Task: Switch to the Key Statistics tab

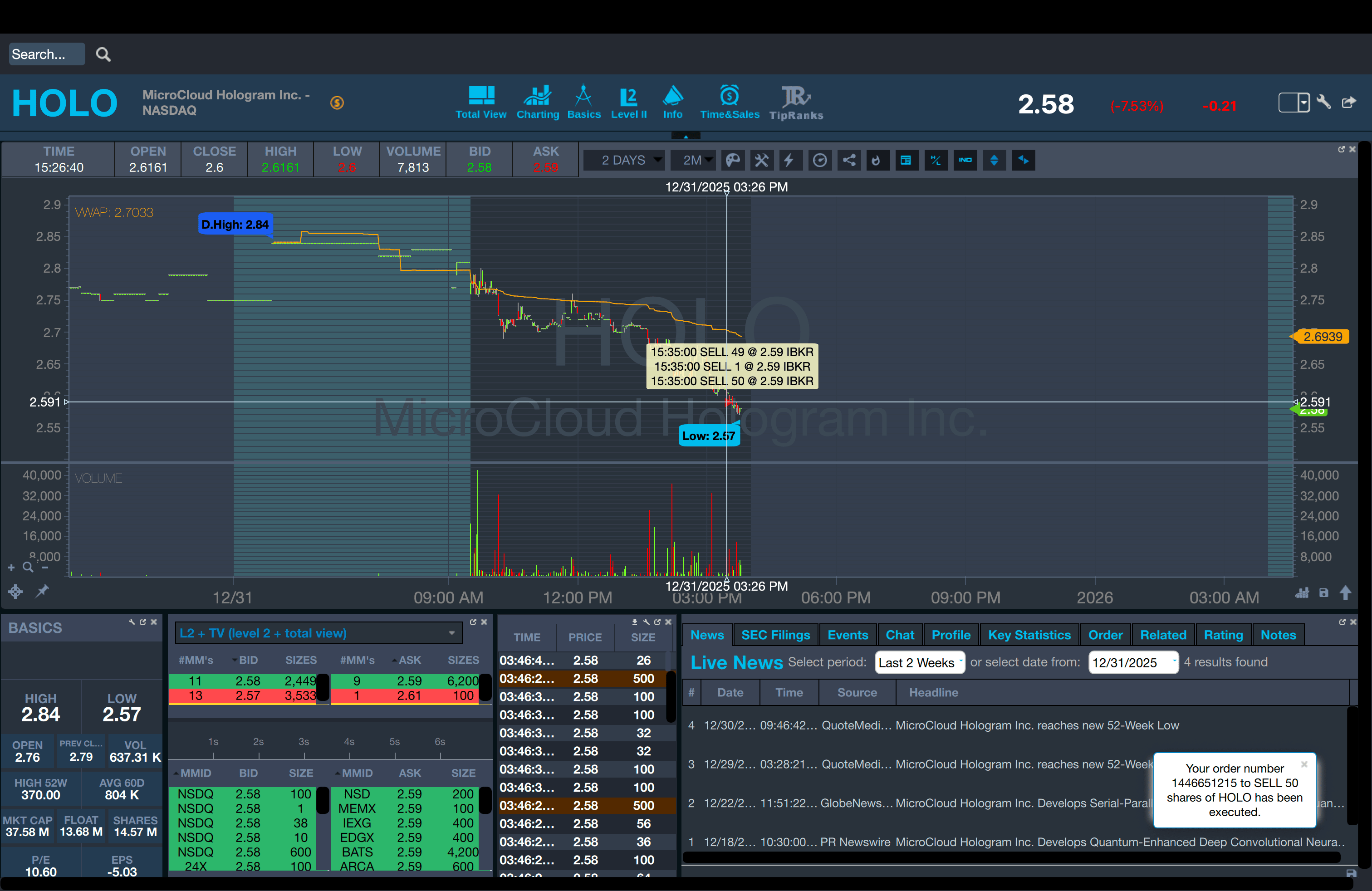Action: (x=1029, y=635)
